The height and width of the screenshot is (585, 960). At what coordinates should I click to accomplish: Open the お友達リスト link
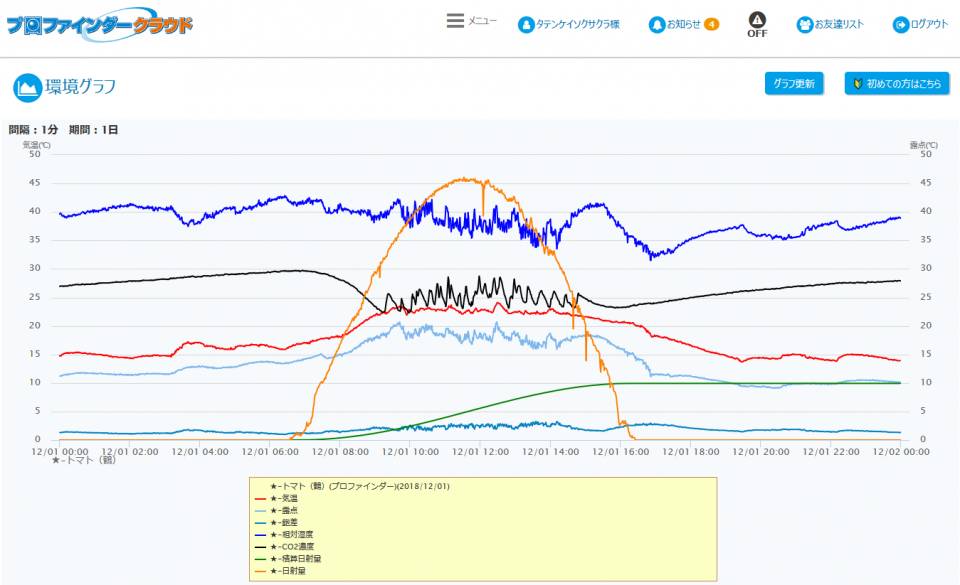click(x=839, y=24)
